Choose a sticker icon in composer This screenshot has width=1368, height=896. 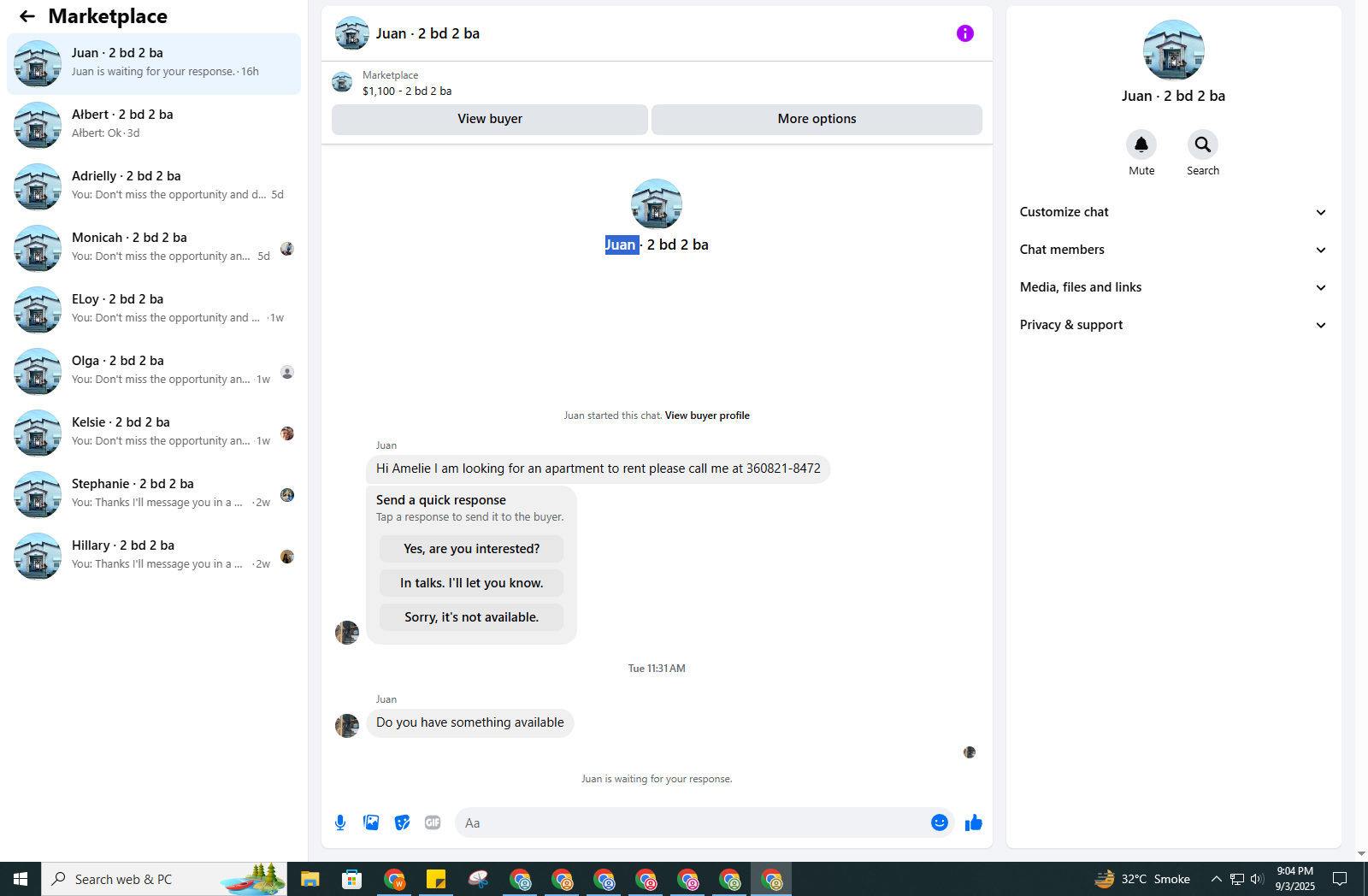point(402,822)
